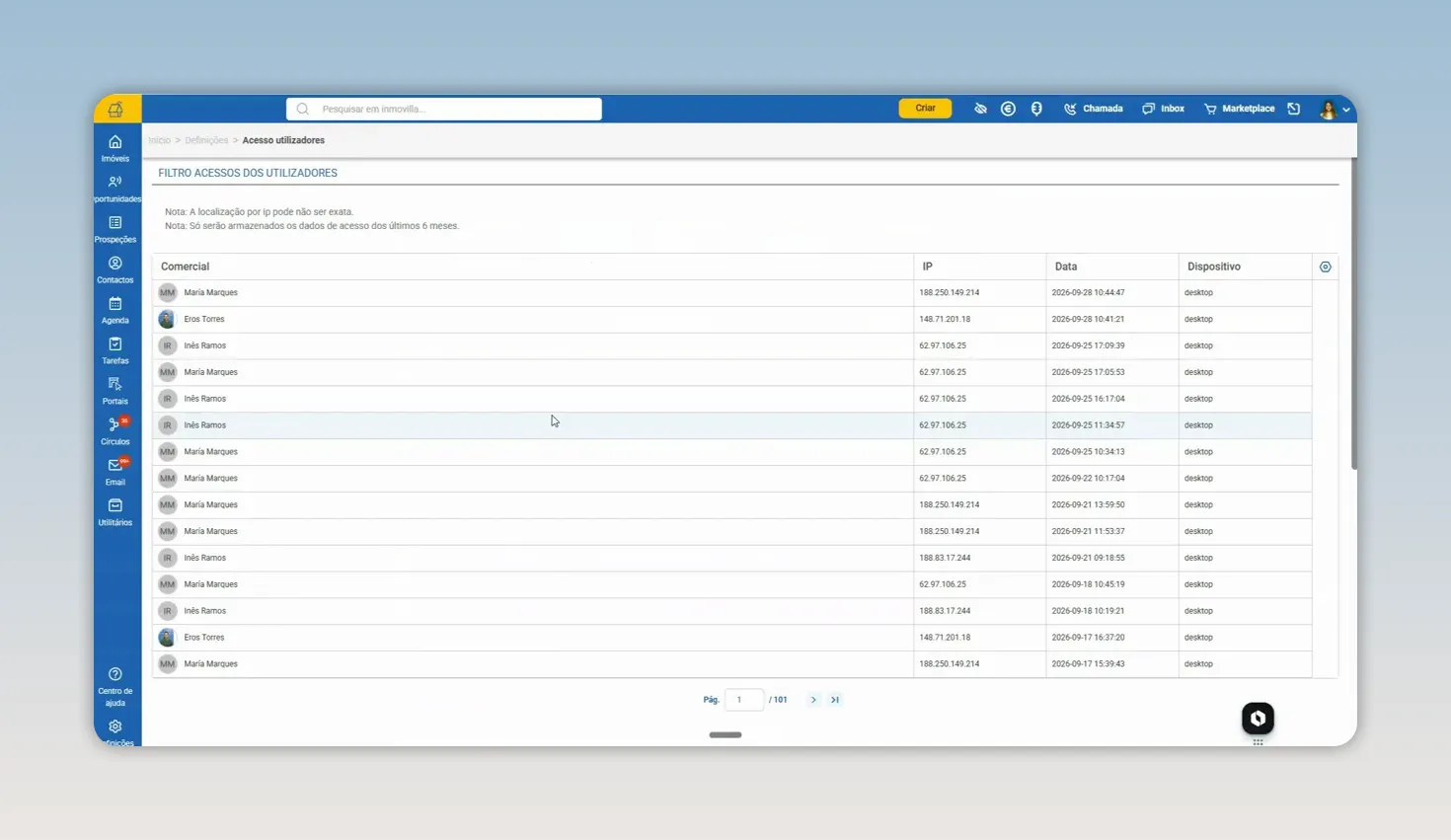Open Portais from the sidebar

click(x=115, y=391)
